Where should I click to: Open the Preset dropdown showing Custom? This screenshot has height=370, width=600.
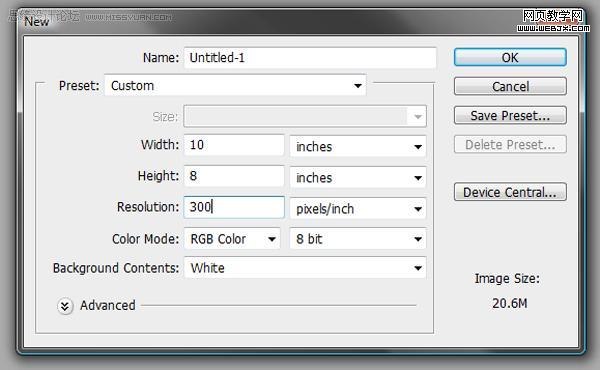[x=235, y=85]
